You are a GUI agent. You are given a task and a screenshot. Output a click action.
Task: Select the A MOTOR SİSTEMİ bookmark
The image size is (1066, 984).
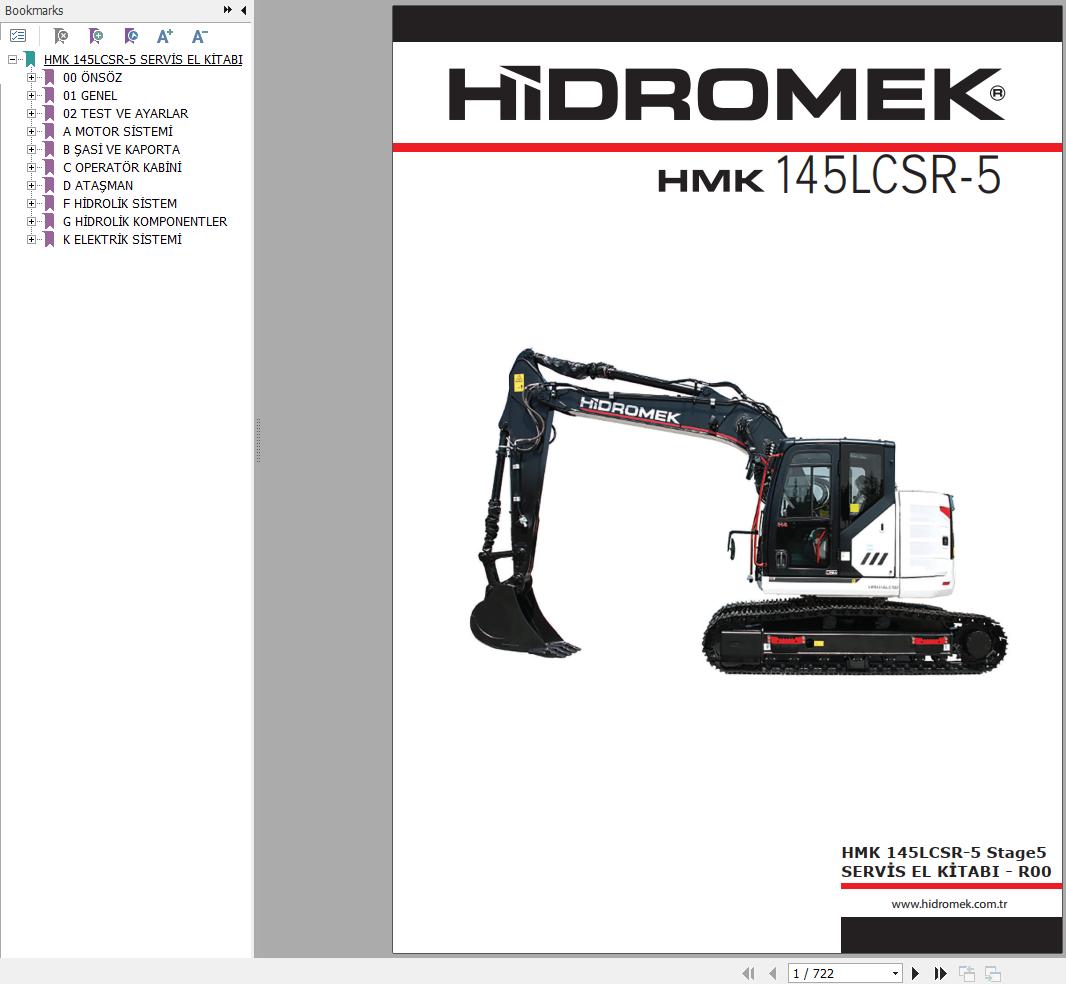pyautogui.click(x=118, y=131)
